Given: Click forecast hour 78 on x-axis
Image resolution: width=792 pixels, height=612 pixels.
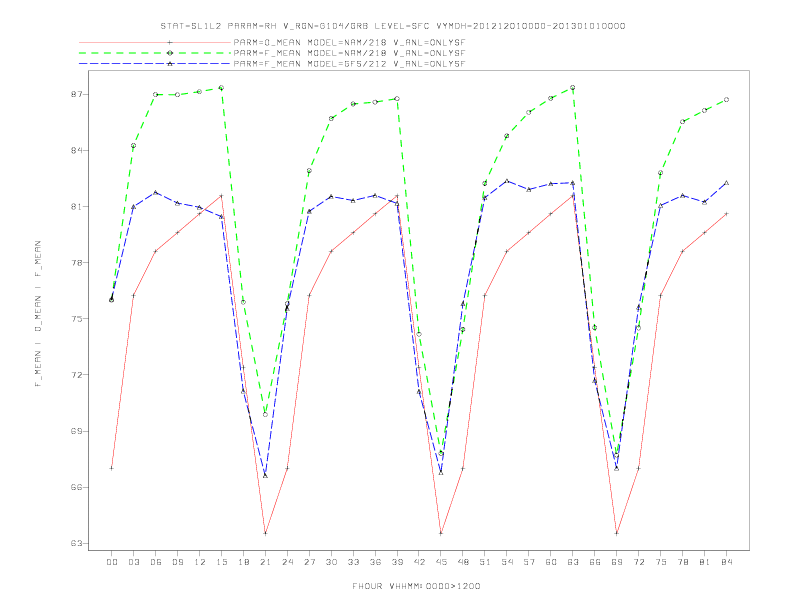Looking at the screenshot, I should pos(683,562).
